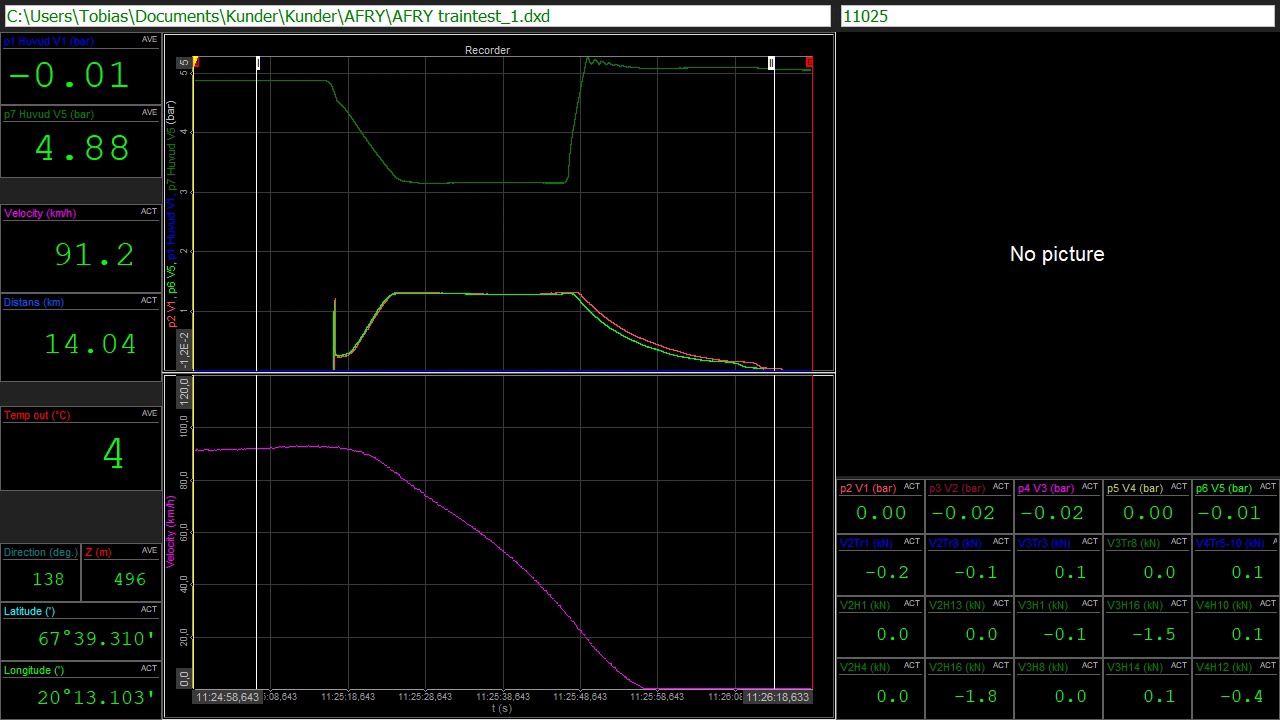Screen dimensions: 1280x720
Task: Select the Velocity (km/h) digital meter
Action: [81, 248]
